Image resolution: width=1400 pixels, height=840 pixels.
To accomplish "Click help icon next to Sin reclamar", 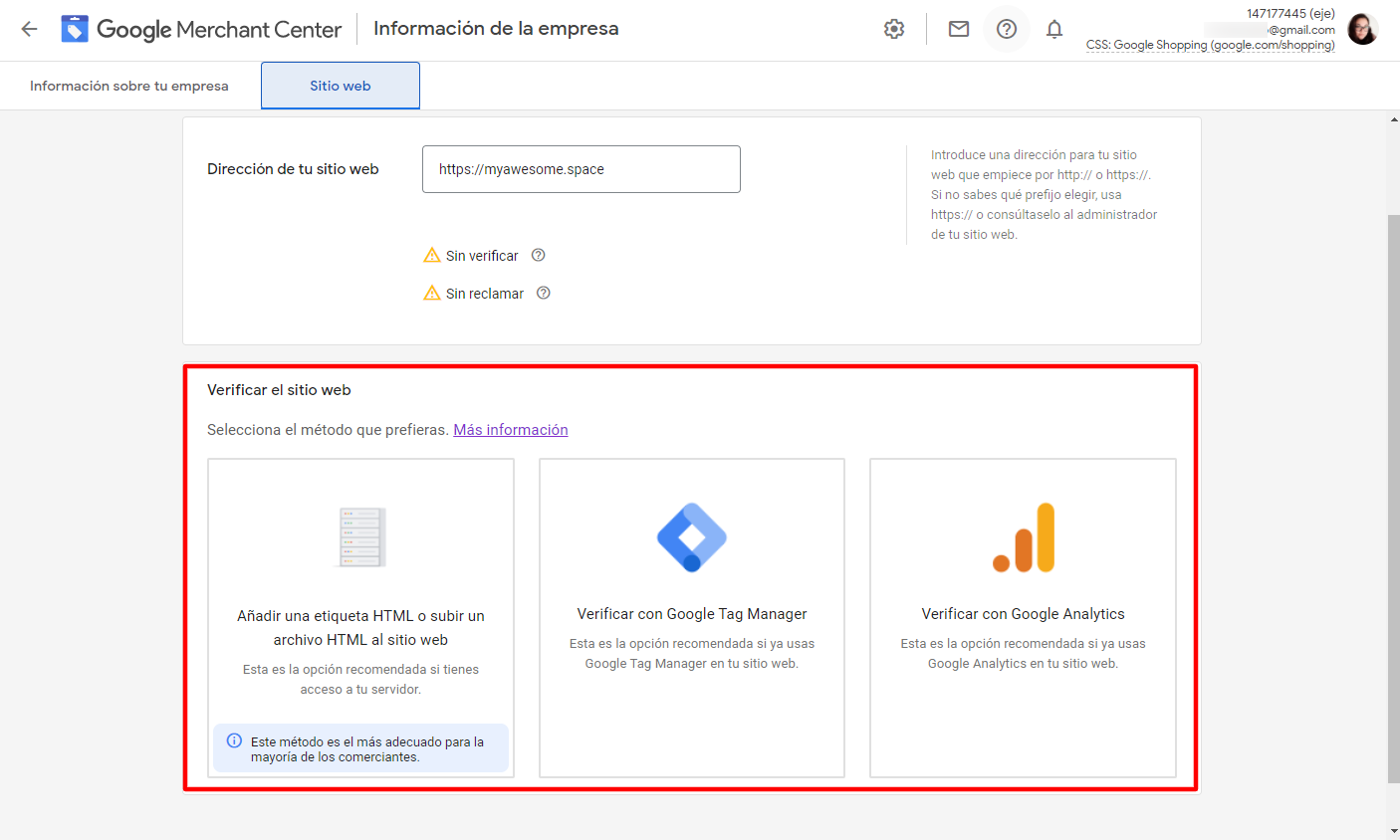I will (x=544, y=293).
